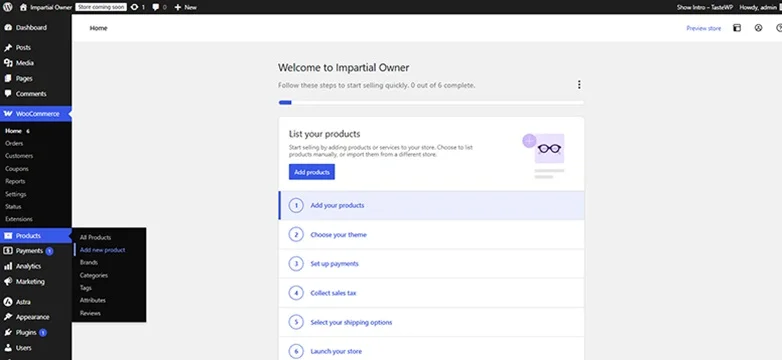Open the help icon at the header's right edge
Image resolution: width=782 pixels, height=360 pixels.
pos(779,28)
